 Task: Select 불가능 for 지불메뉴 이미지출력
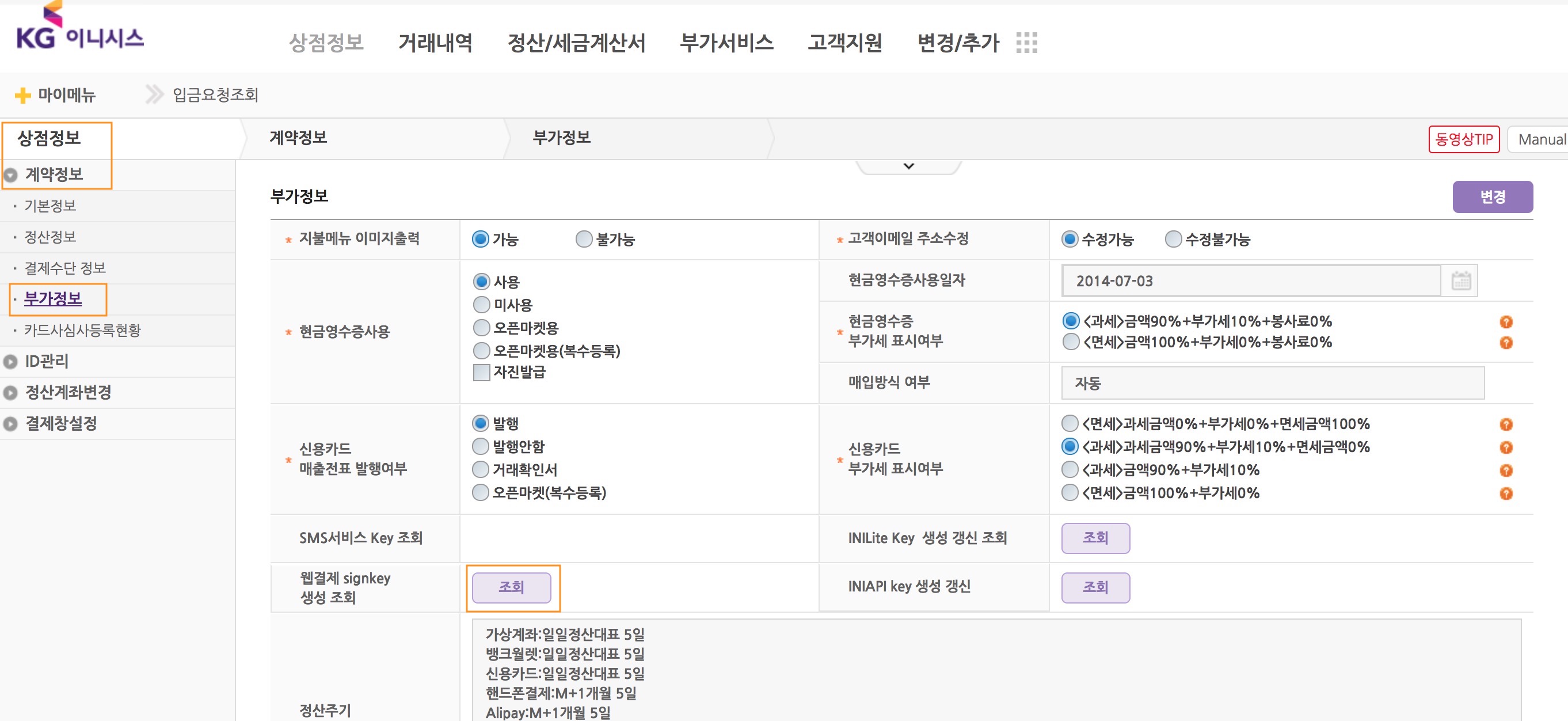click(x=583, y=240)
